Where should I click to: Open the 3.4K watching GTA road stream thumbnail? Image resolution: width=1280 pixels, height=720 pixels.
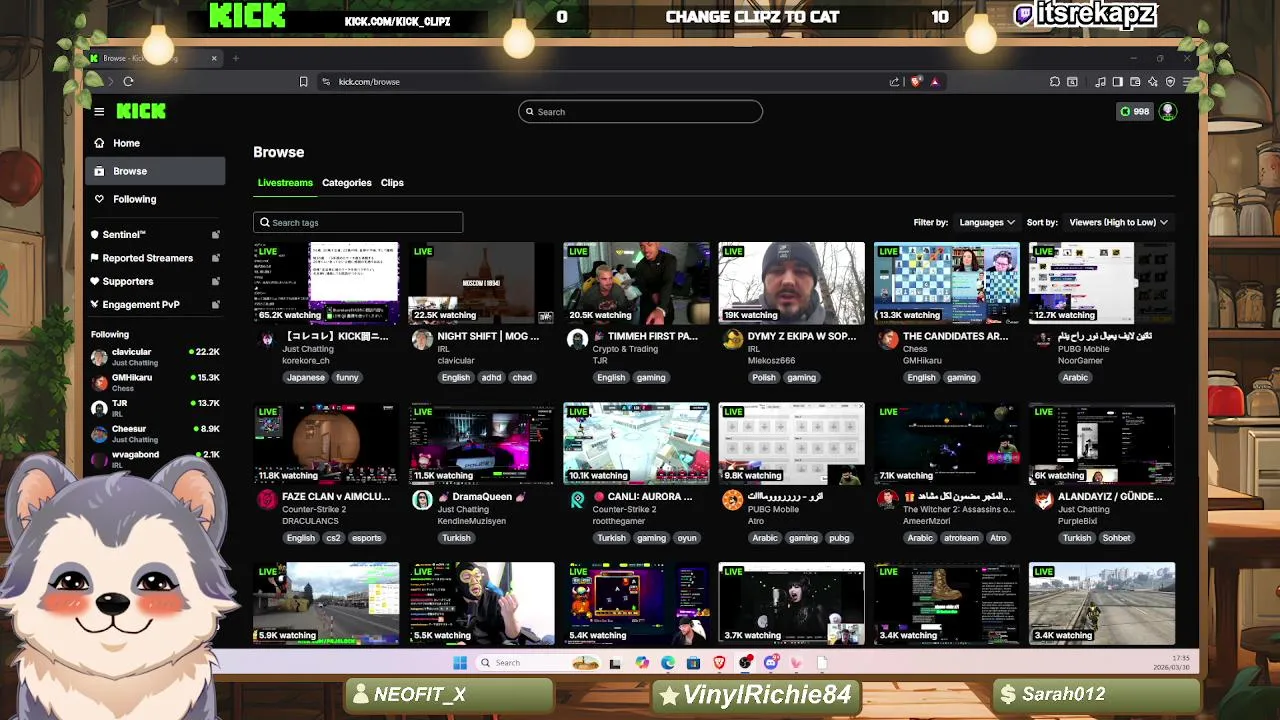(1102, 603)
